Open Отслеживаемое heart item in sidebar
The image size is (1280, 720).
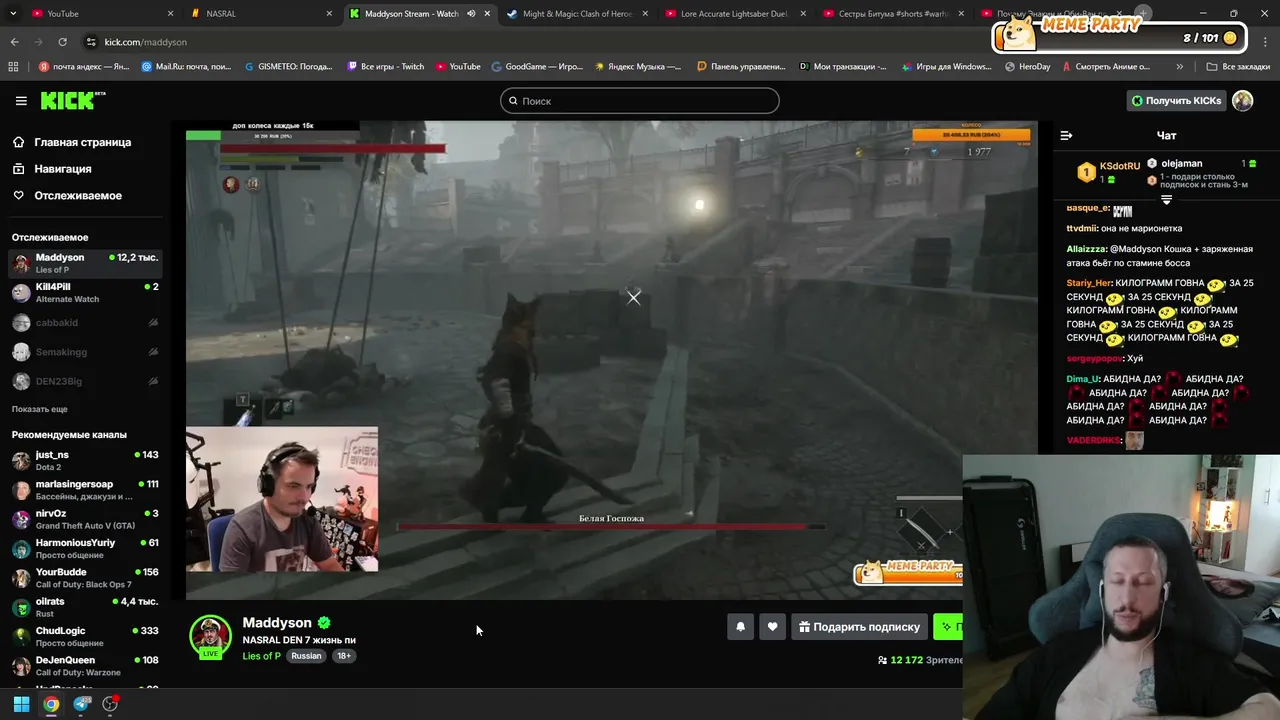pyautogui.click(x=77, y=195)
